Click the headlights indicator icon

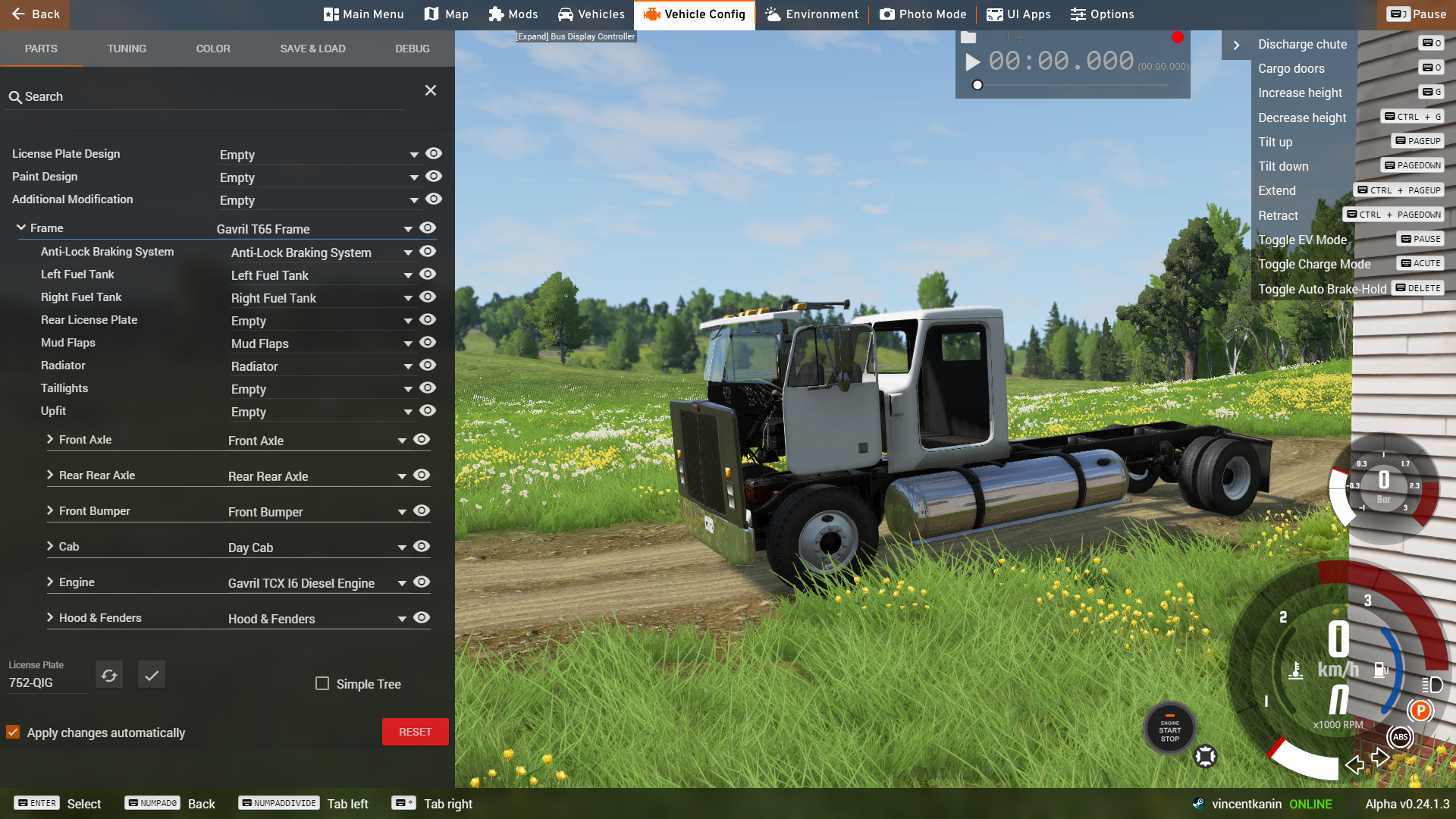click(1432, 685)
